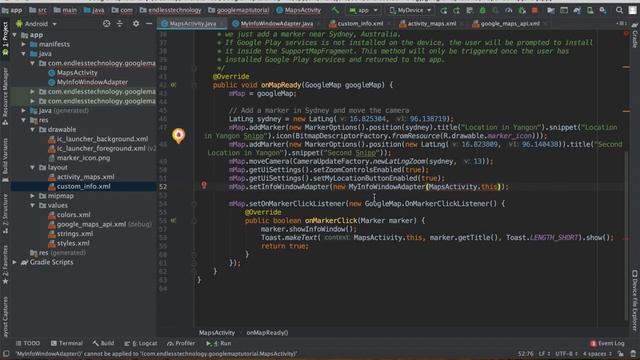The height and width of the screenshot is (360, 640).
Task: Open the Terminal tool window
Action: 67,343
